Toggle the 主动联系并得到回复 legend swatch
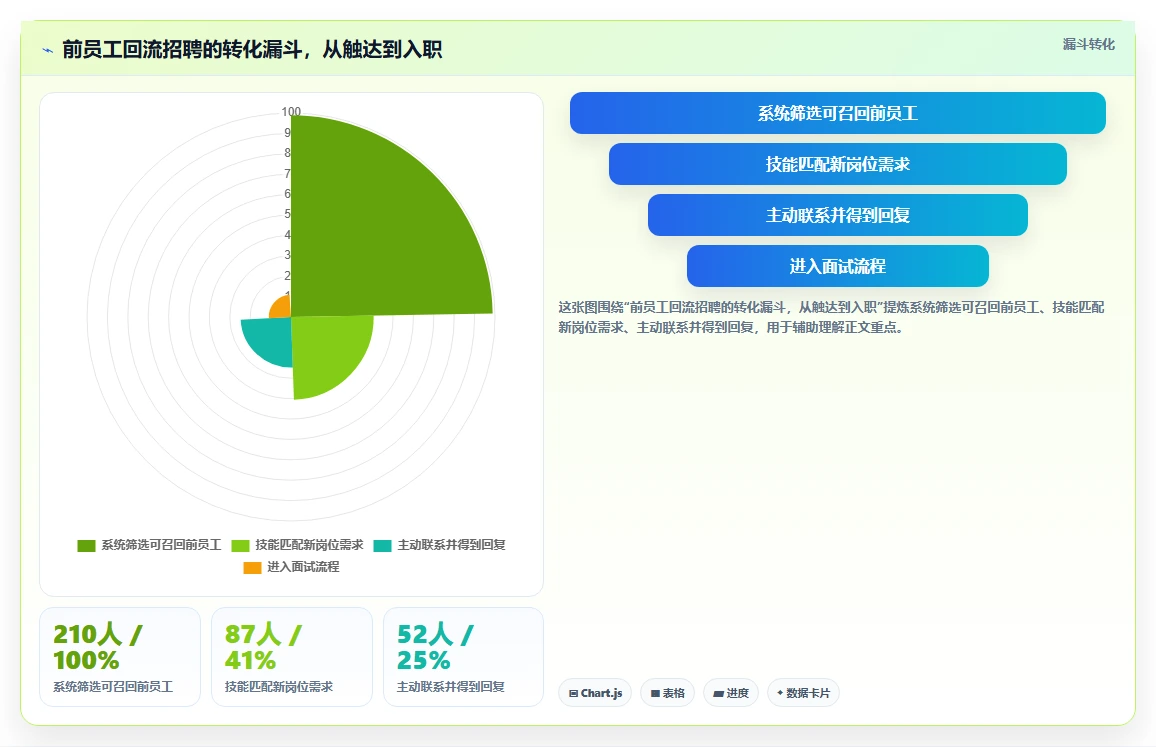 pyautogui.click(x=383, y=546)
